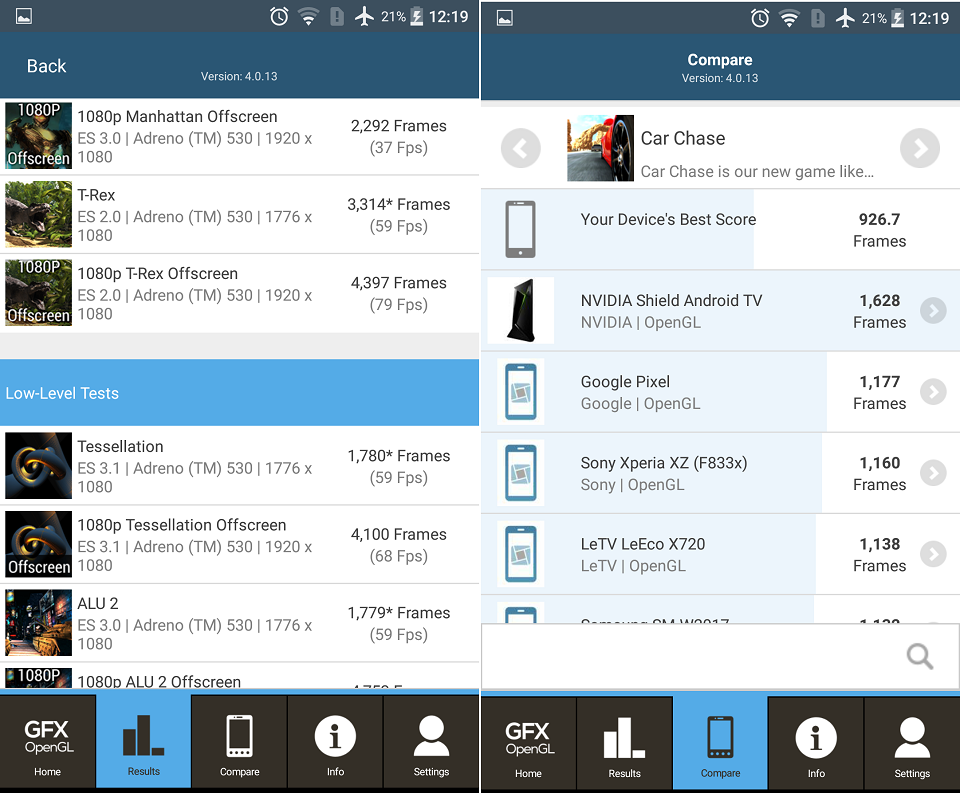Click the 1,780* Frames score value
This screenshot has width=960, height=793.
[399, 456]
